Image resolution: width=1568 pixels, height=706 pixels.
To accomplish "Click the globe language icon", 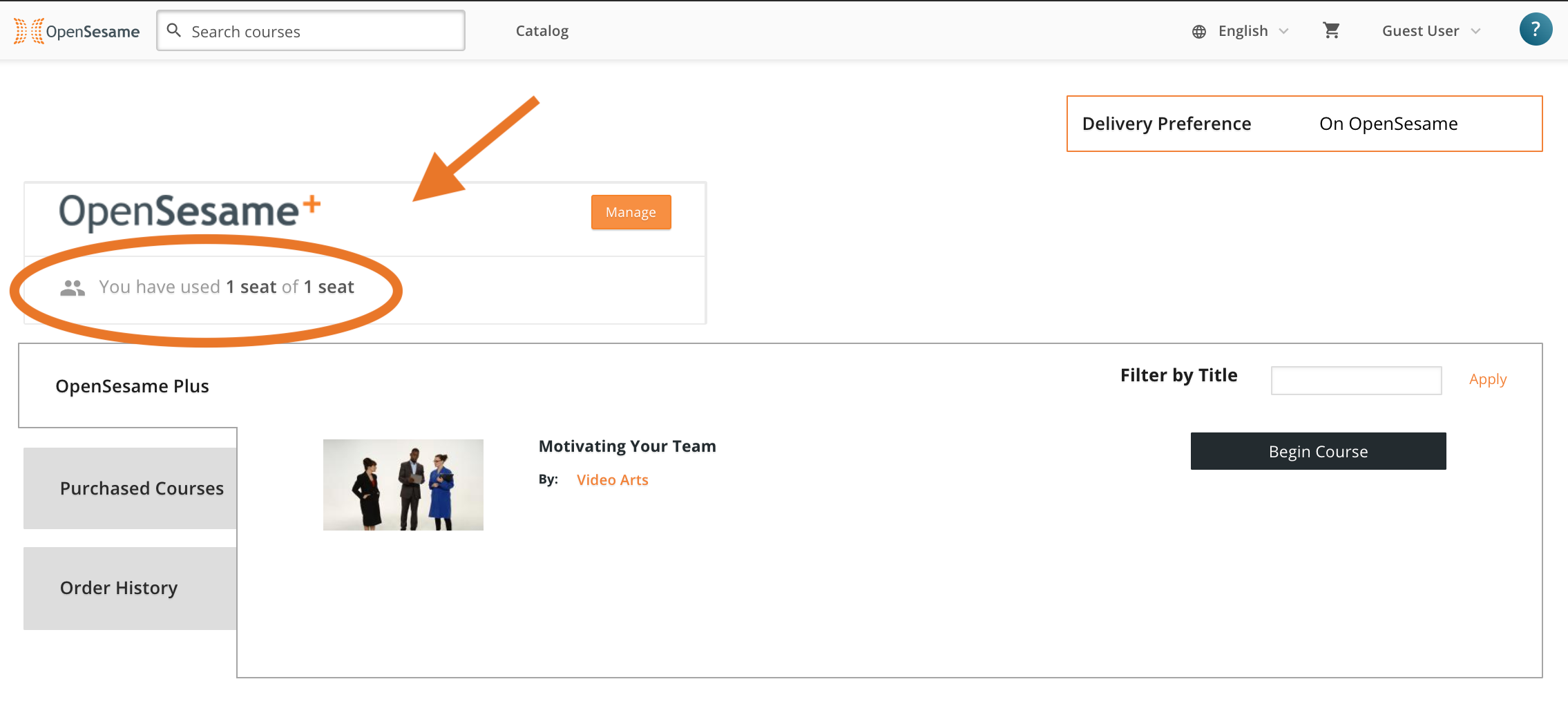I will coord(1199,32).
